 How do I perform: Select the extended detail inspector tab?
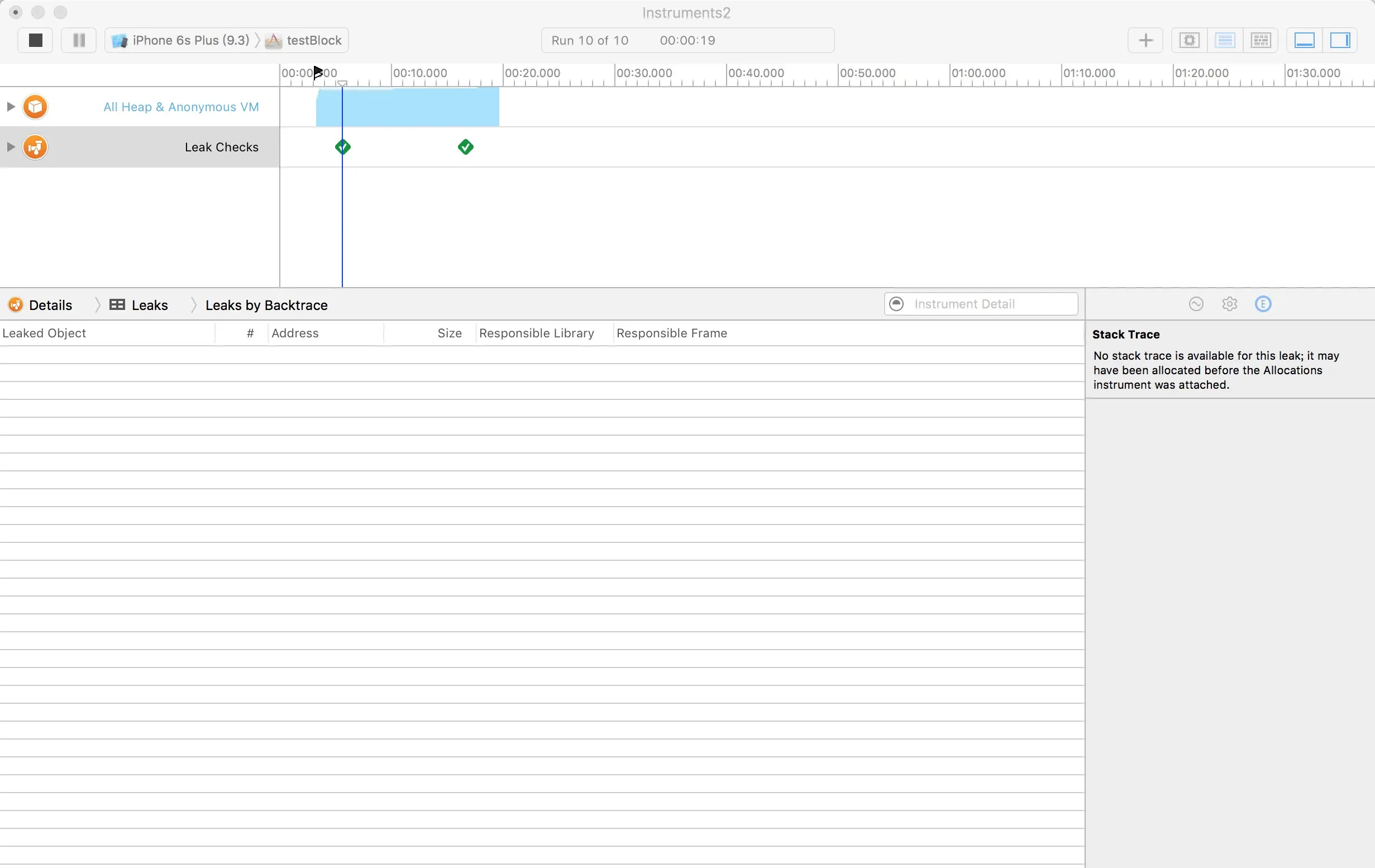(x=1263, y=304)
